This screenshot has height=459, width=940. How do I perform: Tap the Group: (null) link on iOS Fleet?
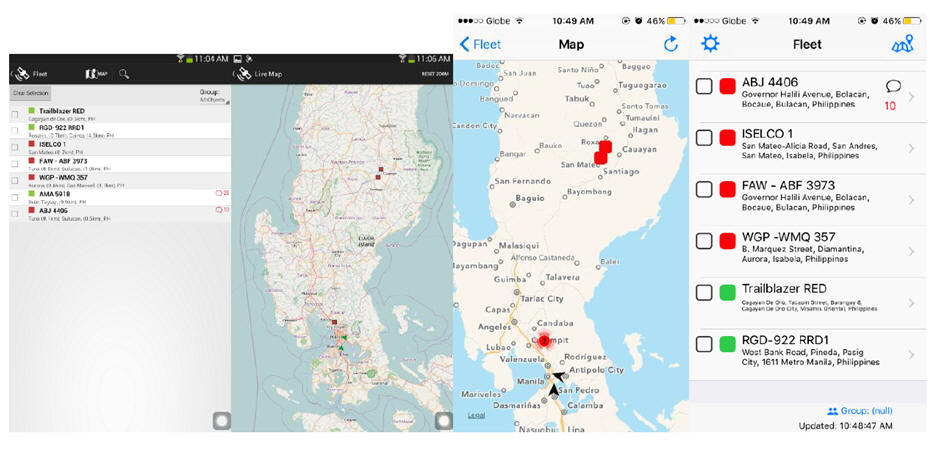[x=860, y=411]
